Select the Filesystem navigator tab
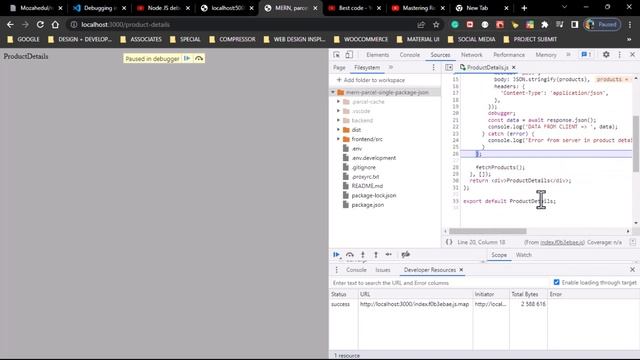The width and height of the screenshot is (640, 360). 367,67
